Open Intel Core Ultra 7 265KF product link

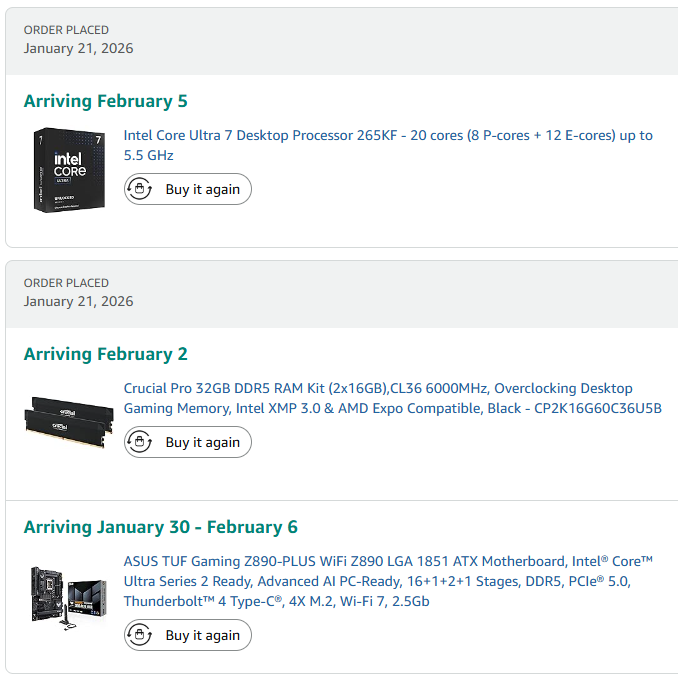click(388, 135)
